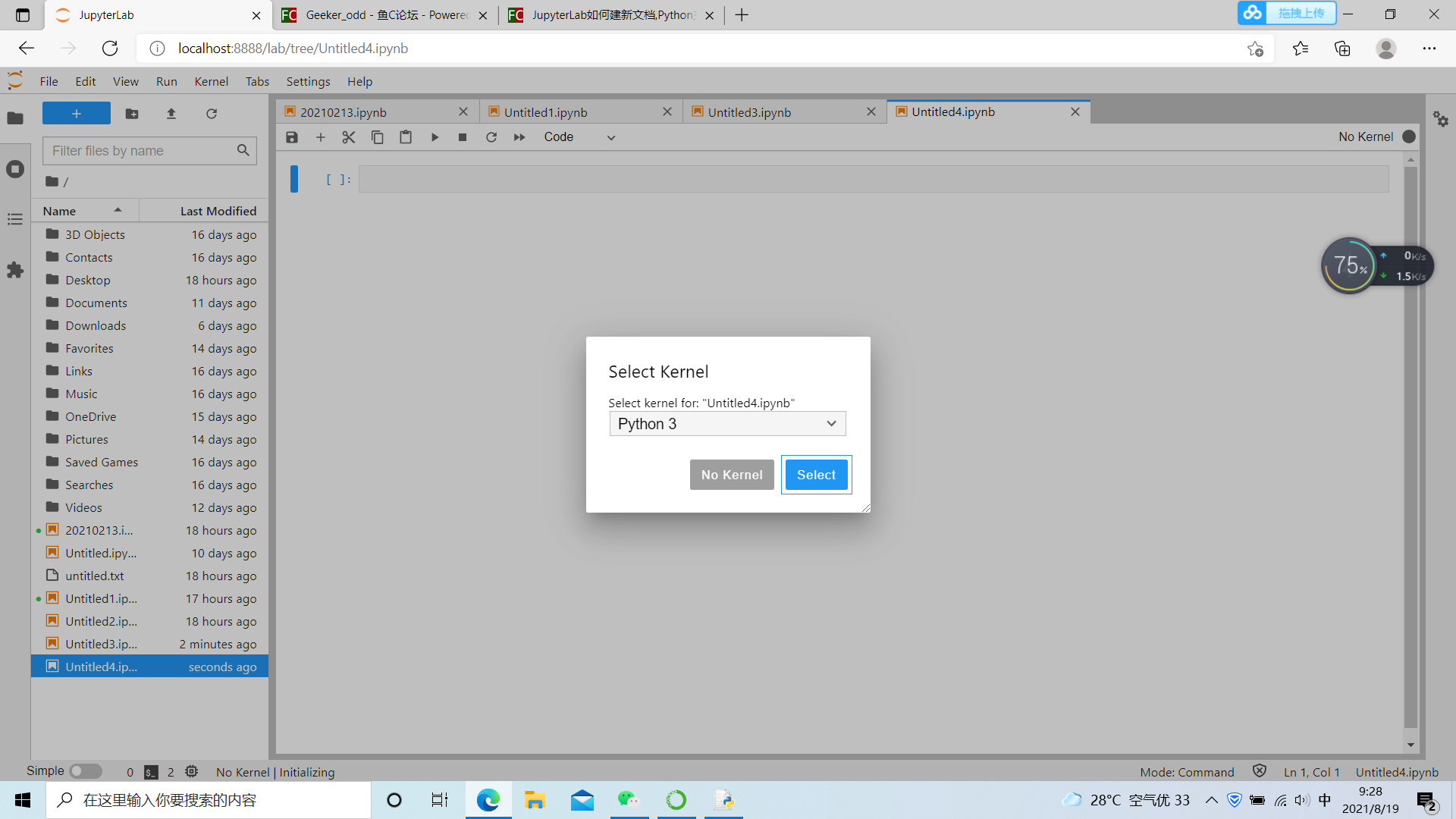Interrupt the kernel with stop icon

click(x=463, y=137)
